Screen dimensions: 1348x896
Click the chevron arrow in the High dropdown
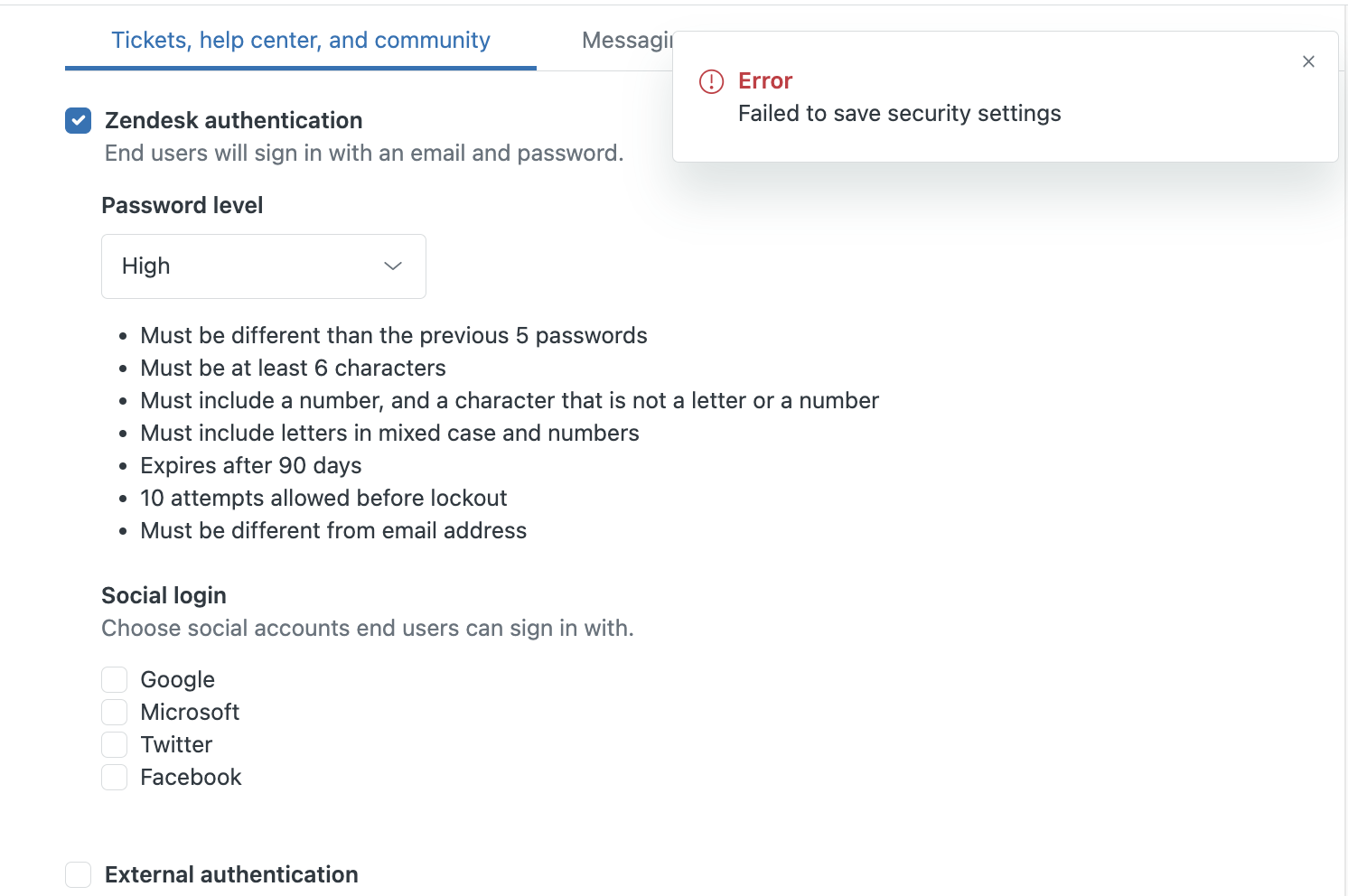click(393, 266)
